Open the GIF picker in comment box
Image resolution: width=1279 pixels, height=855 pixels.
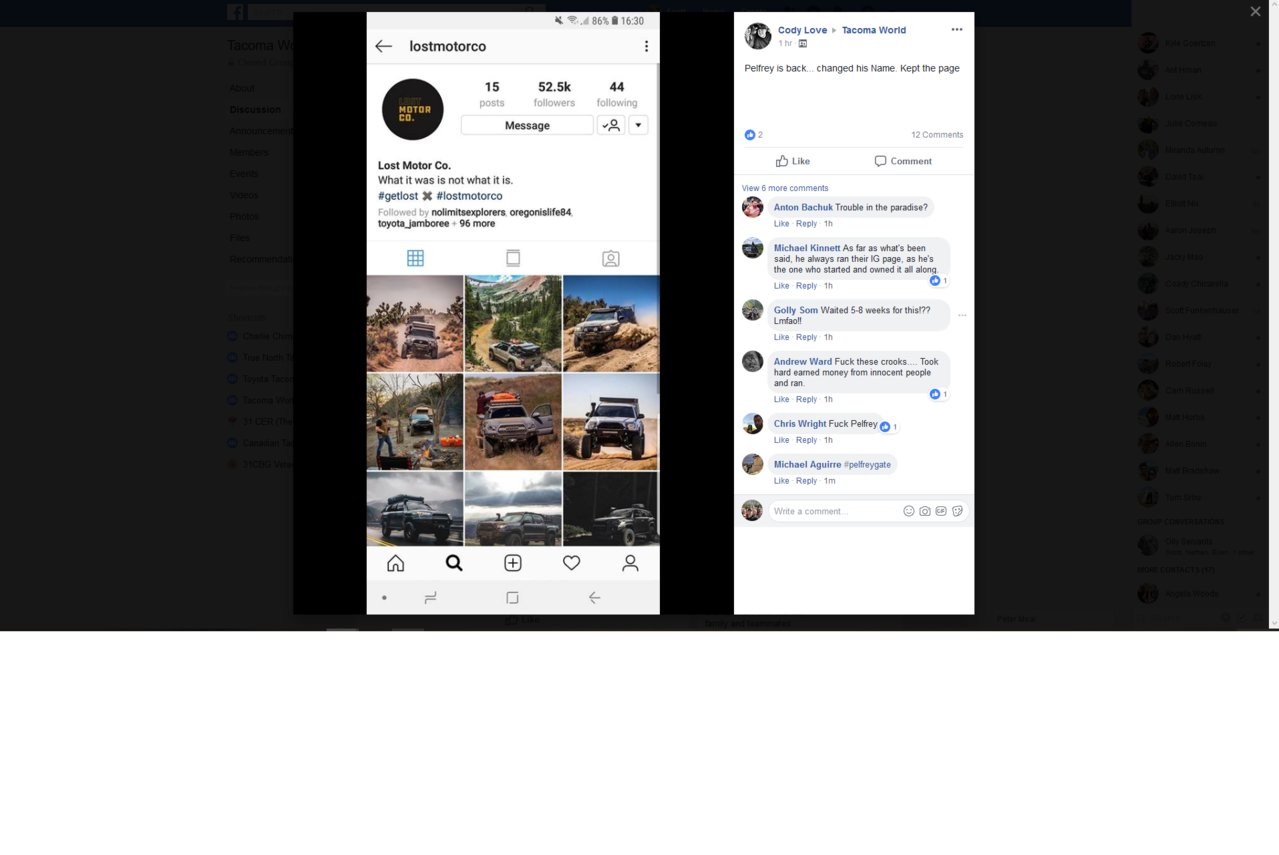click(941, 511)
